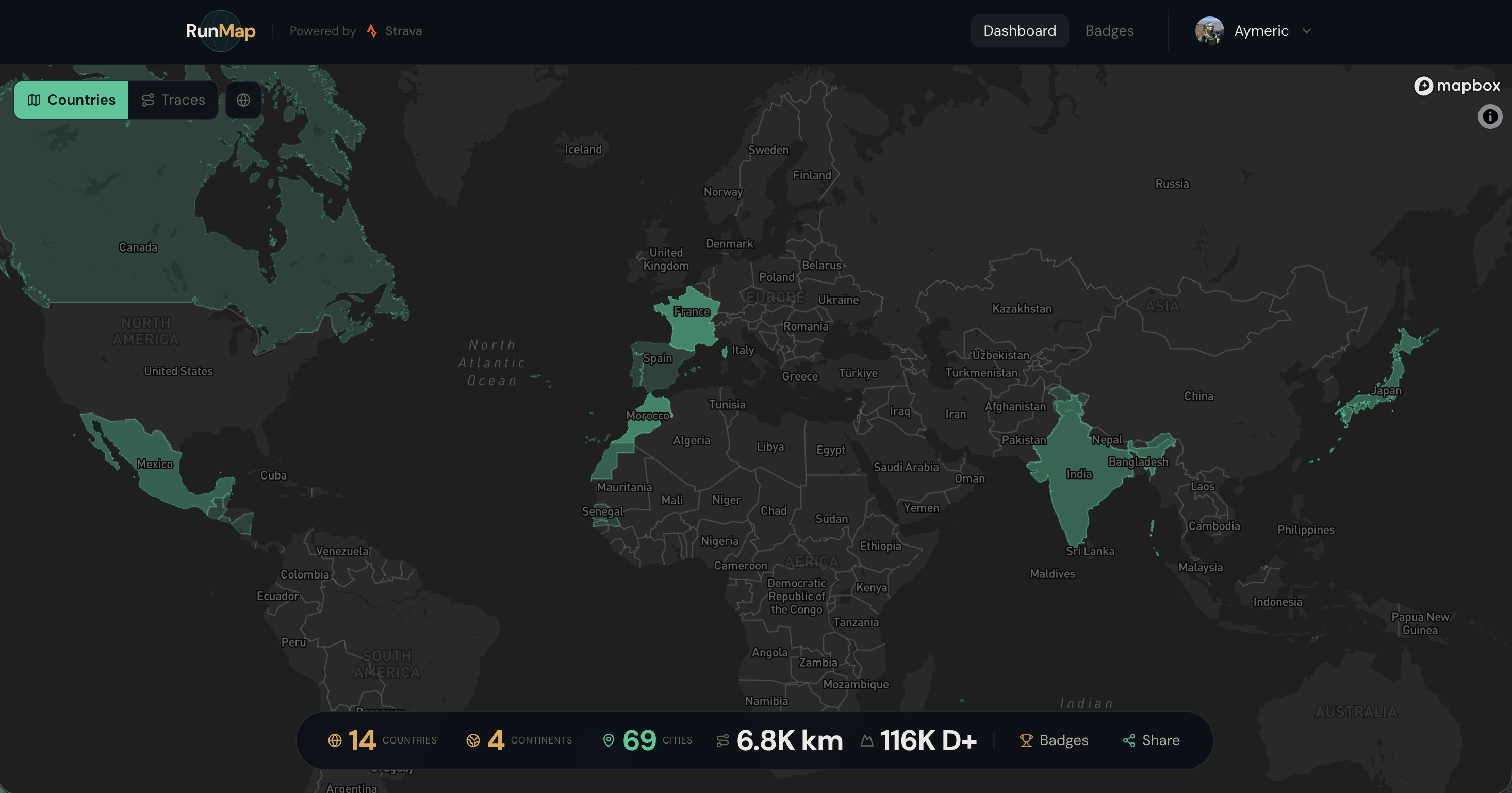
Task: Click the globe projection toggle icon
Action: coord(243,101)
